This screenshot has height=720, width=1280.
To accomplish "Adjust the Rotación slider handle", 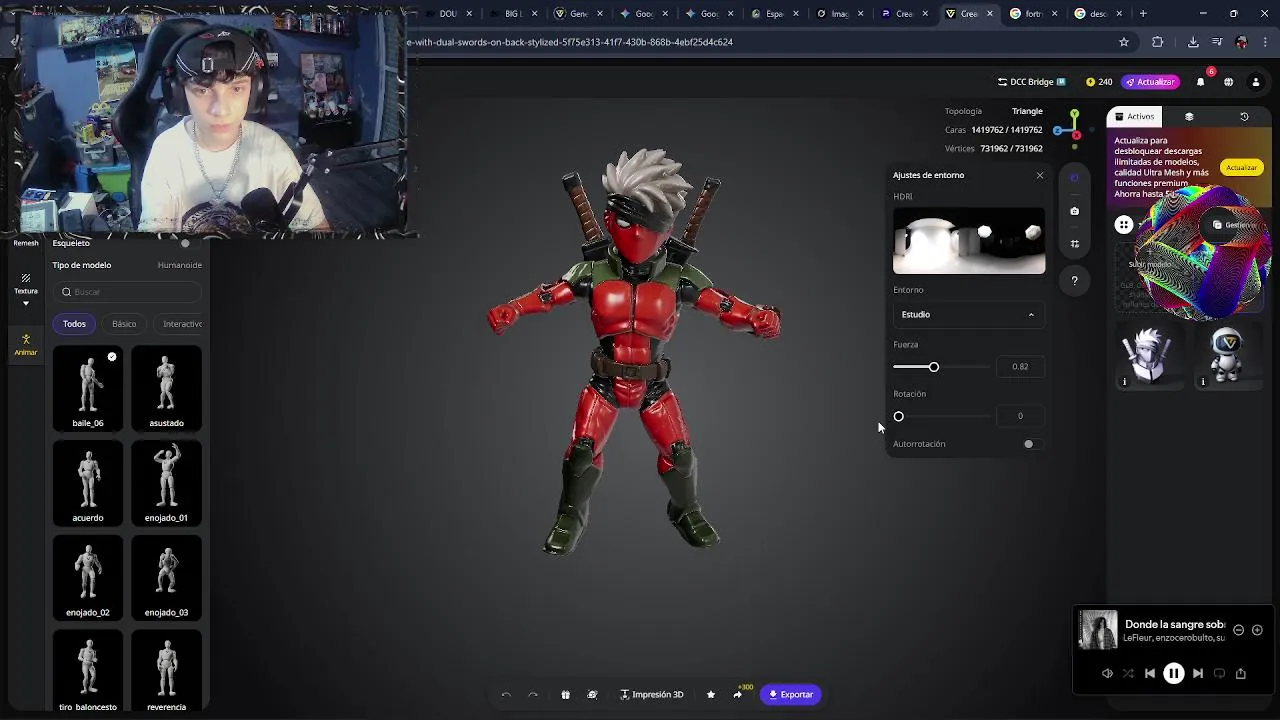I will 898,416.
